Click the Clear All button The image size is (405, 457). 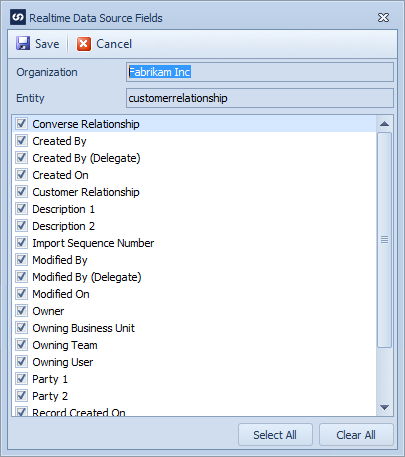point(356,435)
